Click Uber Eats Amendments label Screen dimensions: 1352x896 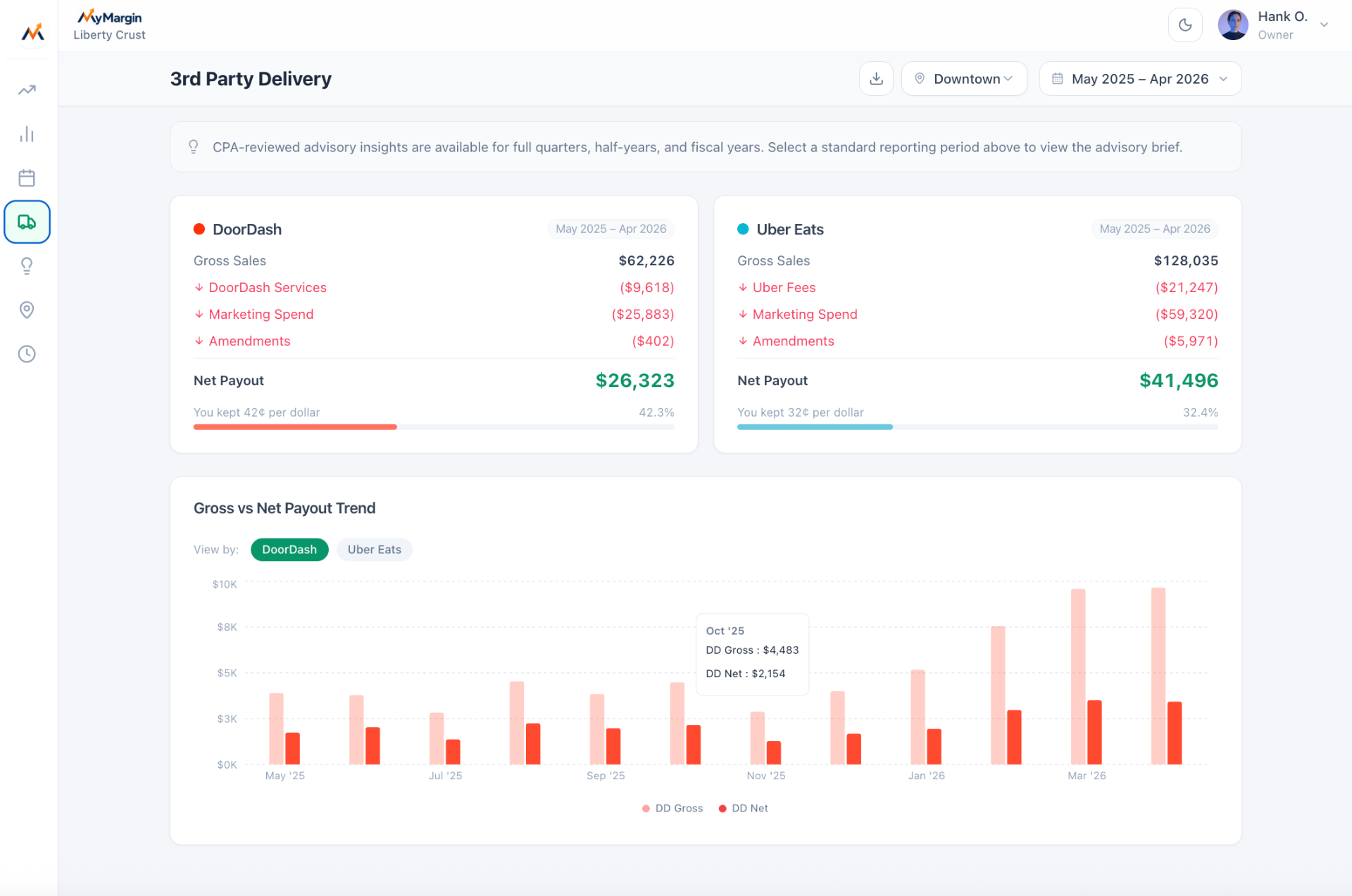[793, 341]
